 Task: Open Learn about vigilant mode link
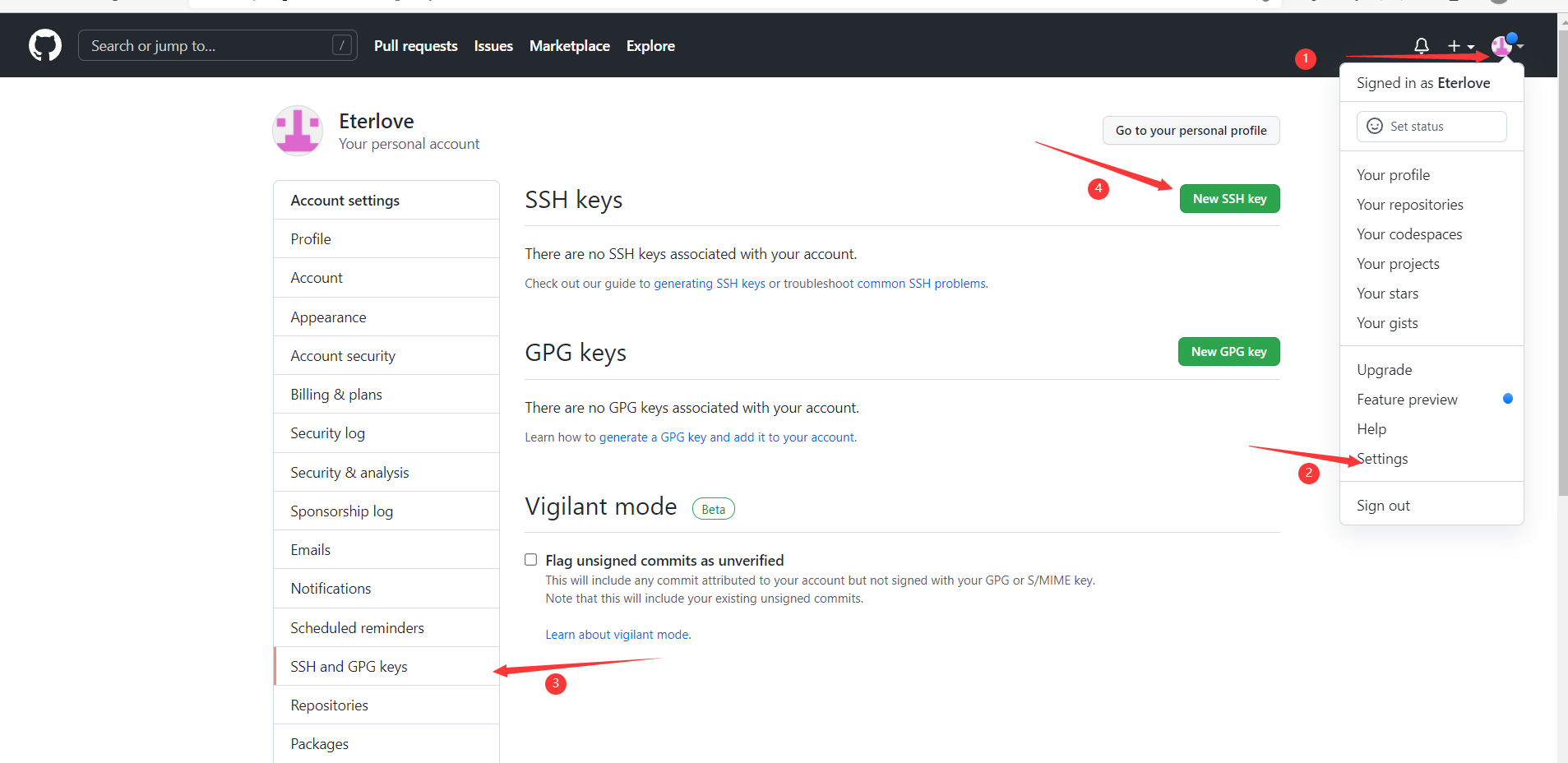point(618,635)
